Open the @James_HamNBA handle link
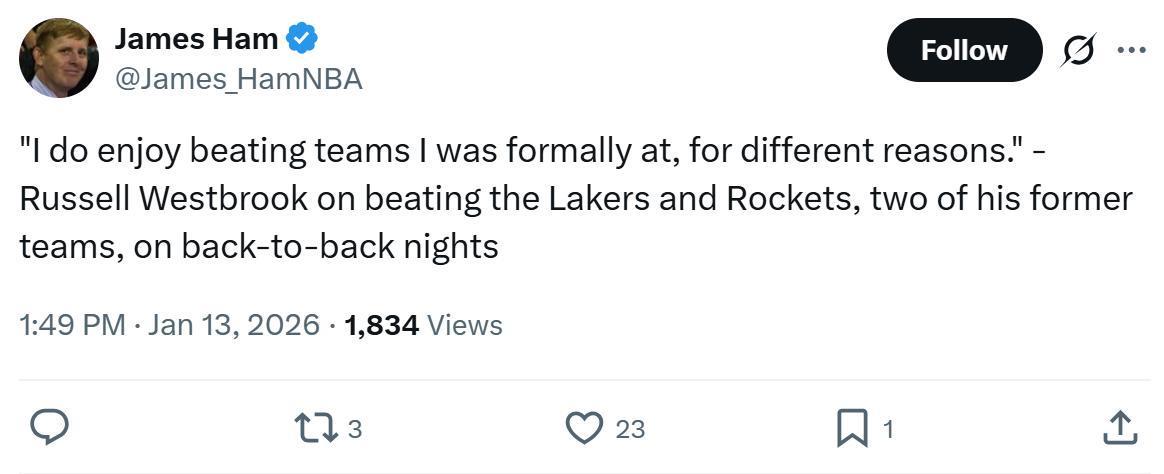This screenshot has height=474, width=1164. pos(239,79)
